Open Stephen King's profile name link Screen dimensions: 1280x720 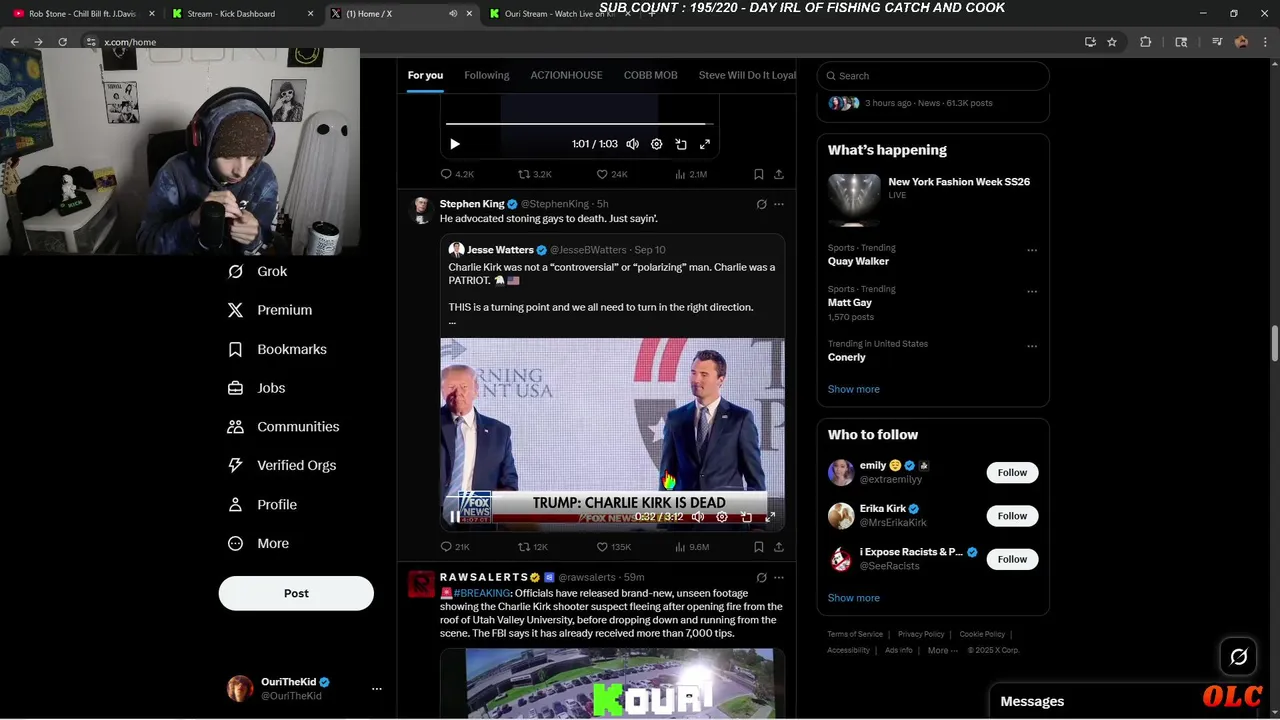472,204
